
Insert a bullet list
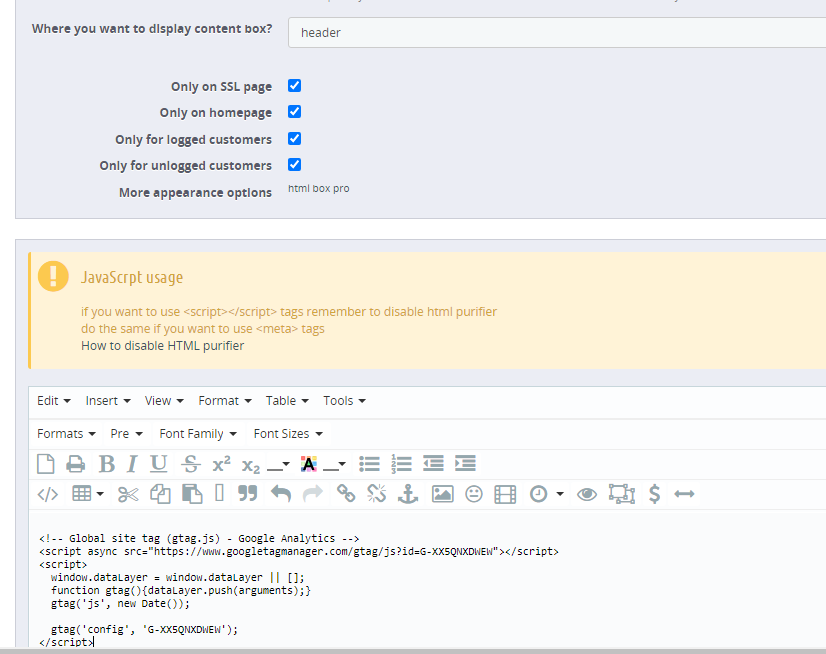[369, 464]
